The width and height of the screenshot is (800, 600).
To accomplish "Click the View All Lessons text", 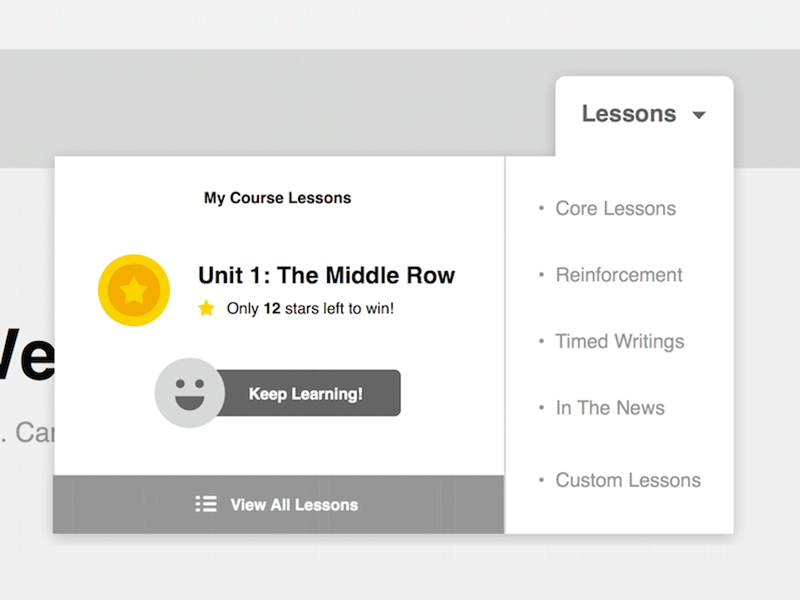I will pyautogui.click(x=294, y=505).
